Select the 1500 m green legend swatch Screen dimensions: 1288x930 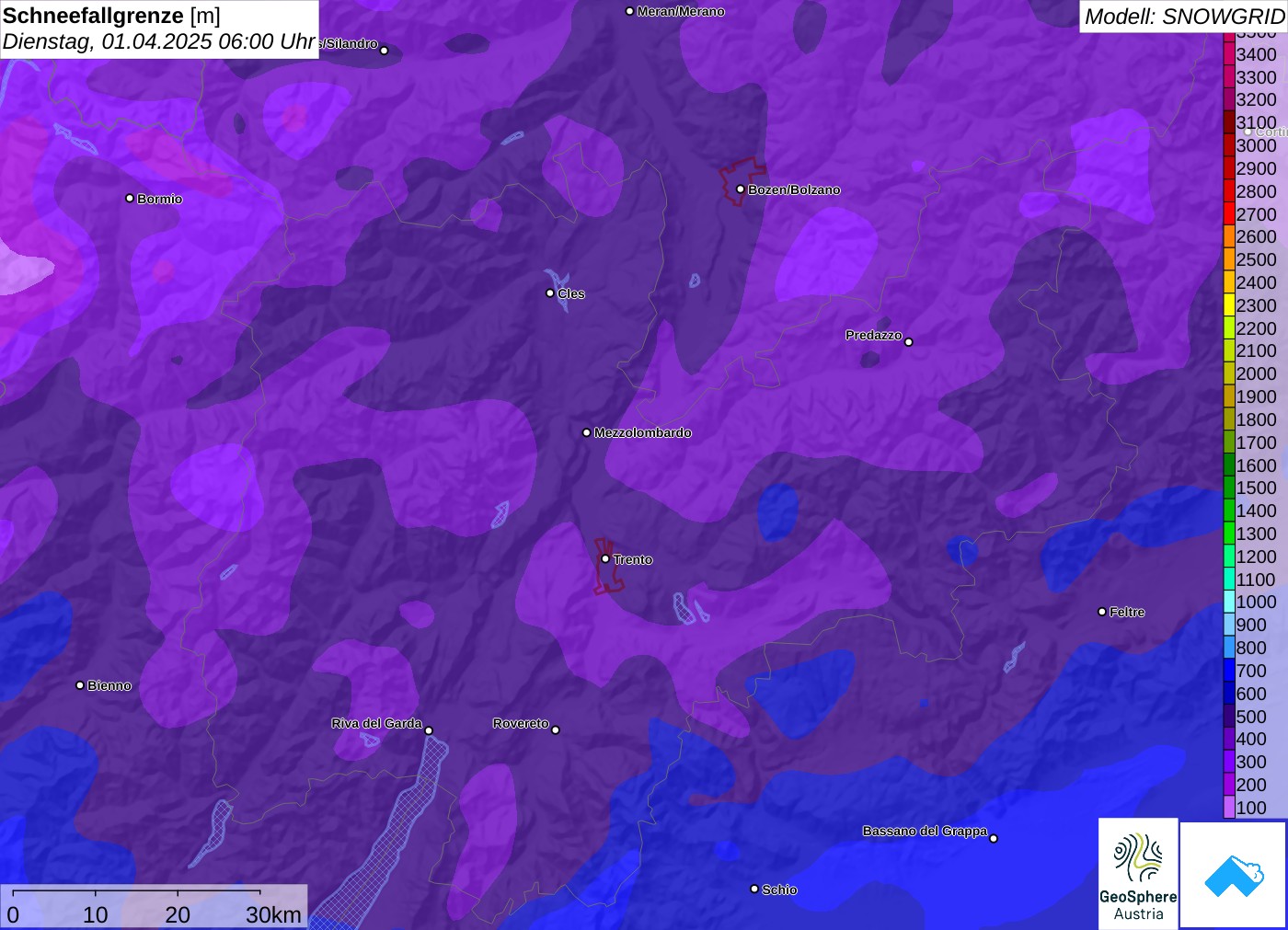1229,488
